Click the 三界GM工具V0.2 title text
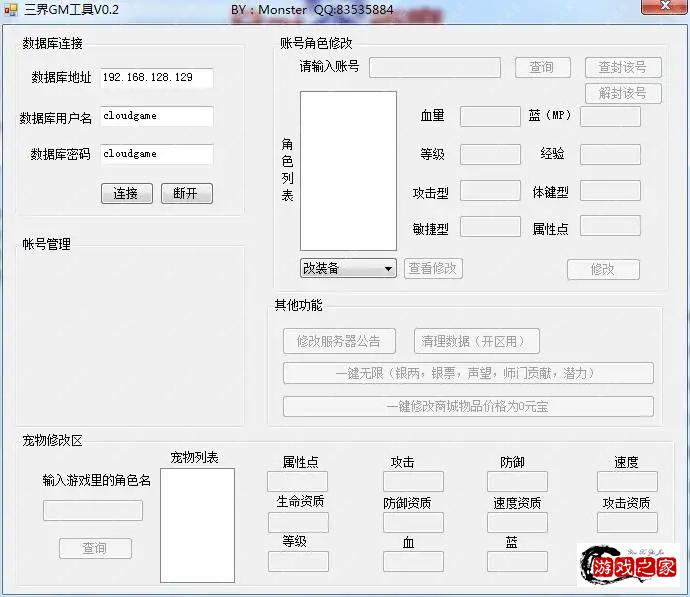 tap(71, 9)
